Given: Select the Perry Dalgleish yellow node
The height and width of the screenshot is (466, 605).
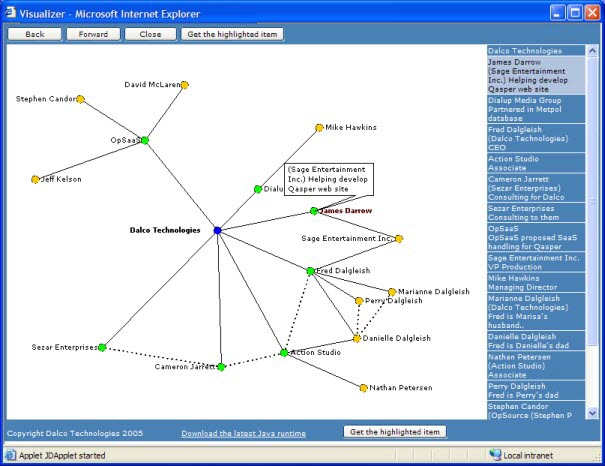Looking at the screenshot, I should (x=359, y=301).
